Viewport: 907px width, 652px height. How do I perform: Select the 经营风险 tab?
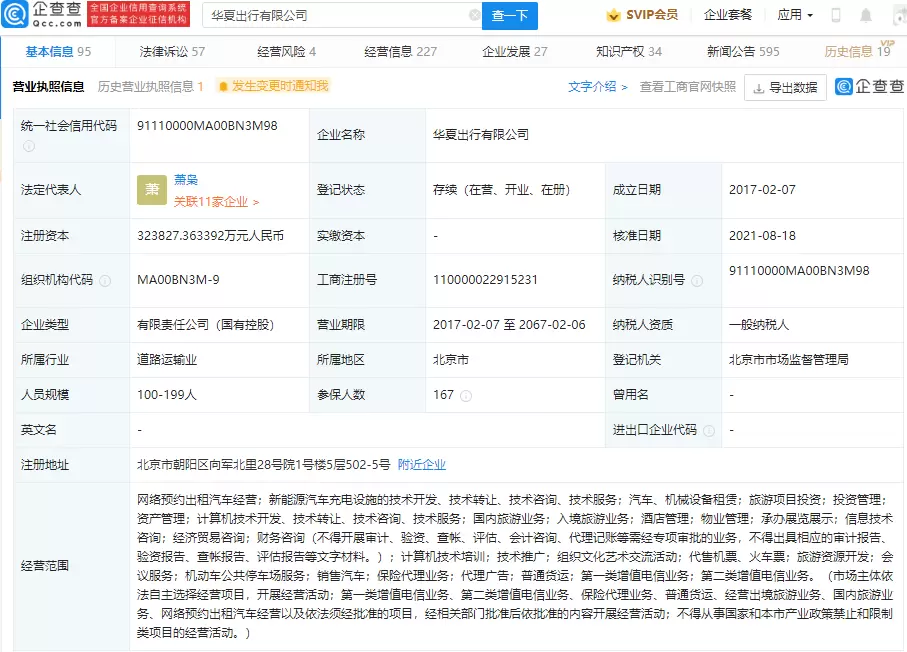click(286, 51)
